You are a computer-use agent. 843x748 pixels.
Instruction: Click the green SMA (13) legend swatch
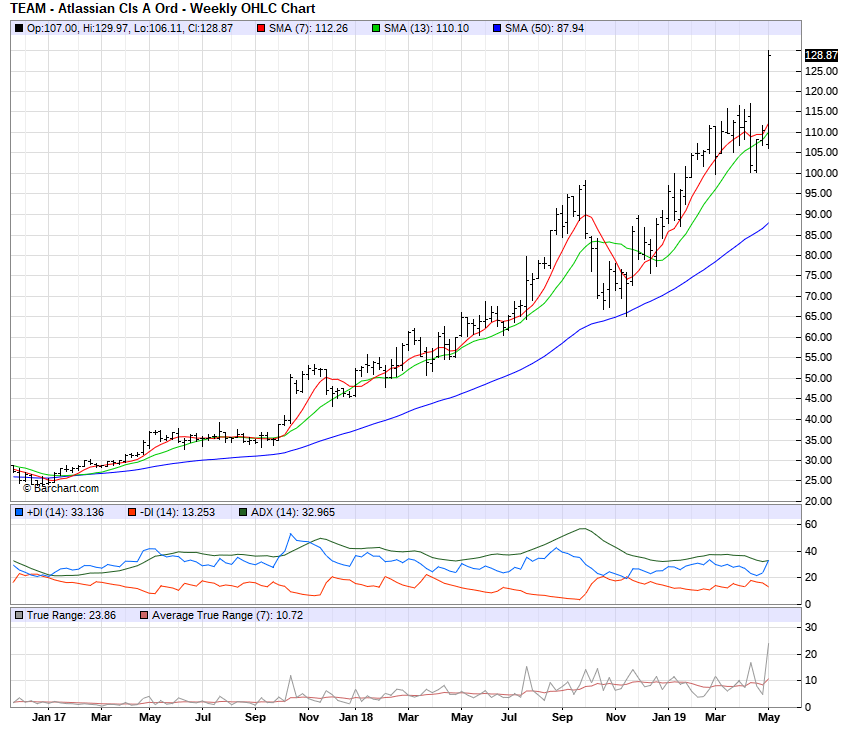click(x=376, y=29)
